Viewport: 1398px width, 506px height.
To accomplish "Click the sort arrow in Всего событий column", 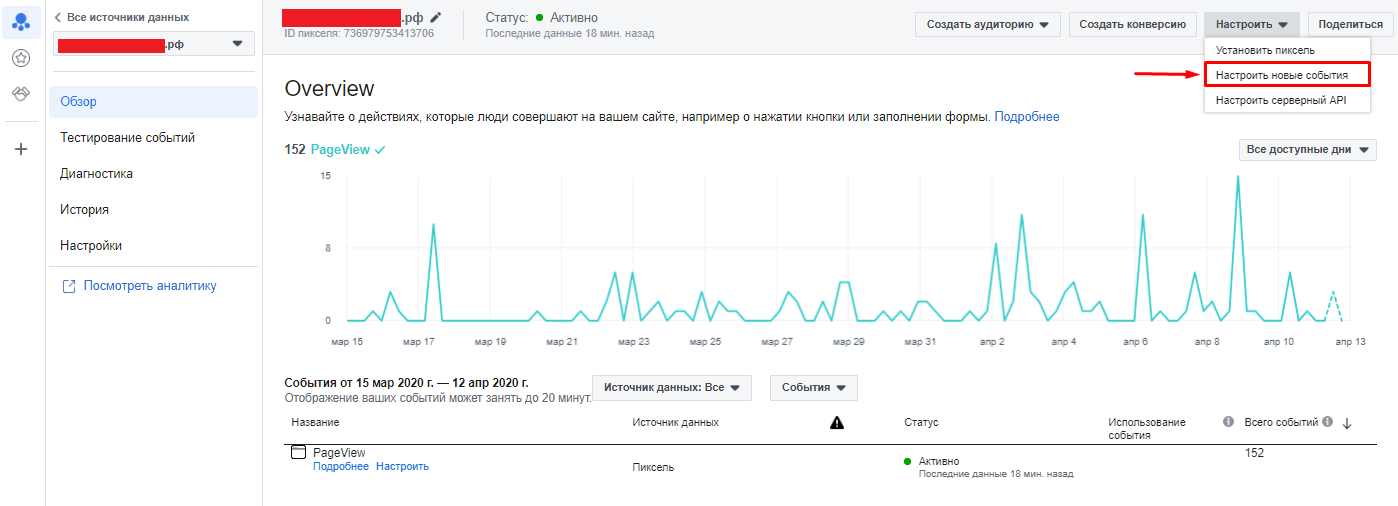I will [x=1347, y=423].
